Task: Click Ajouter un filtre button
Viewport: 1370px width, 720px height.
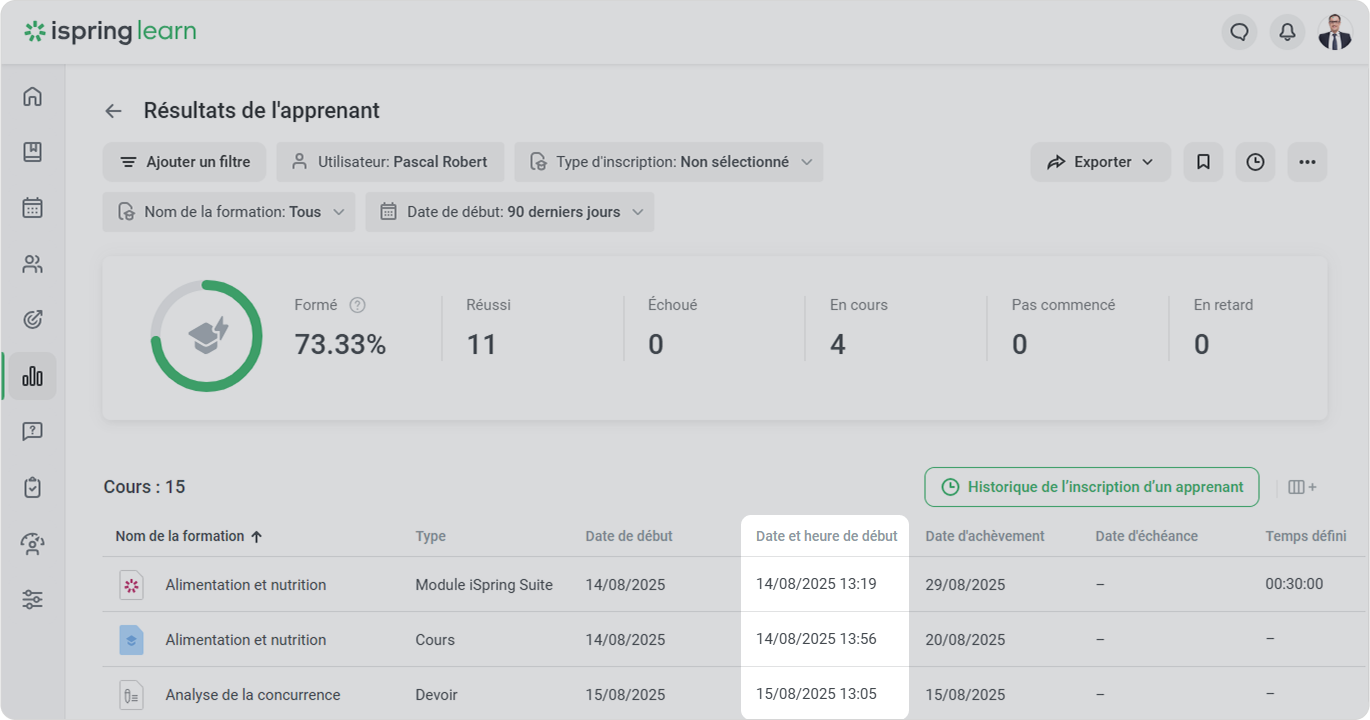Action: pyautogui.click(x=184, y=162)
